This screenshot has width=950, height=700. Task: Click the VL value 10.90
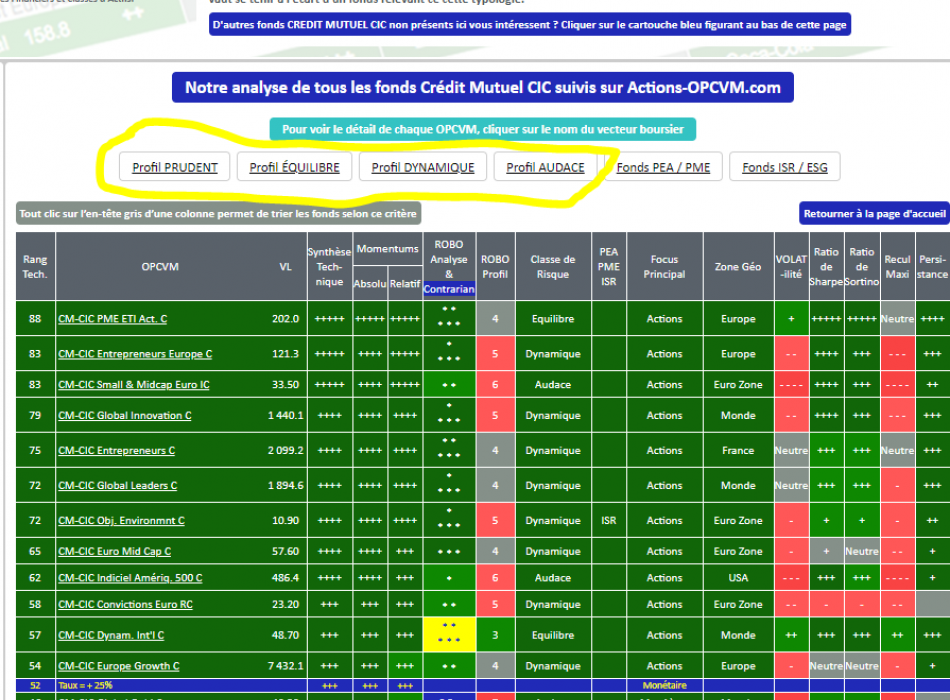[x=285, y=521]
